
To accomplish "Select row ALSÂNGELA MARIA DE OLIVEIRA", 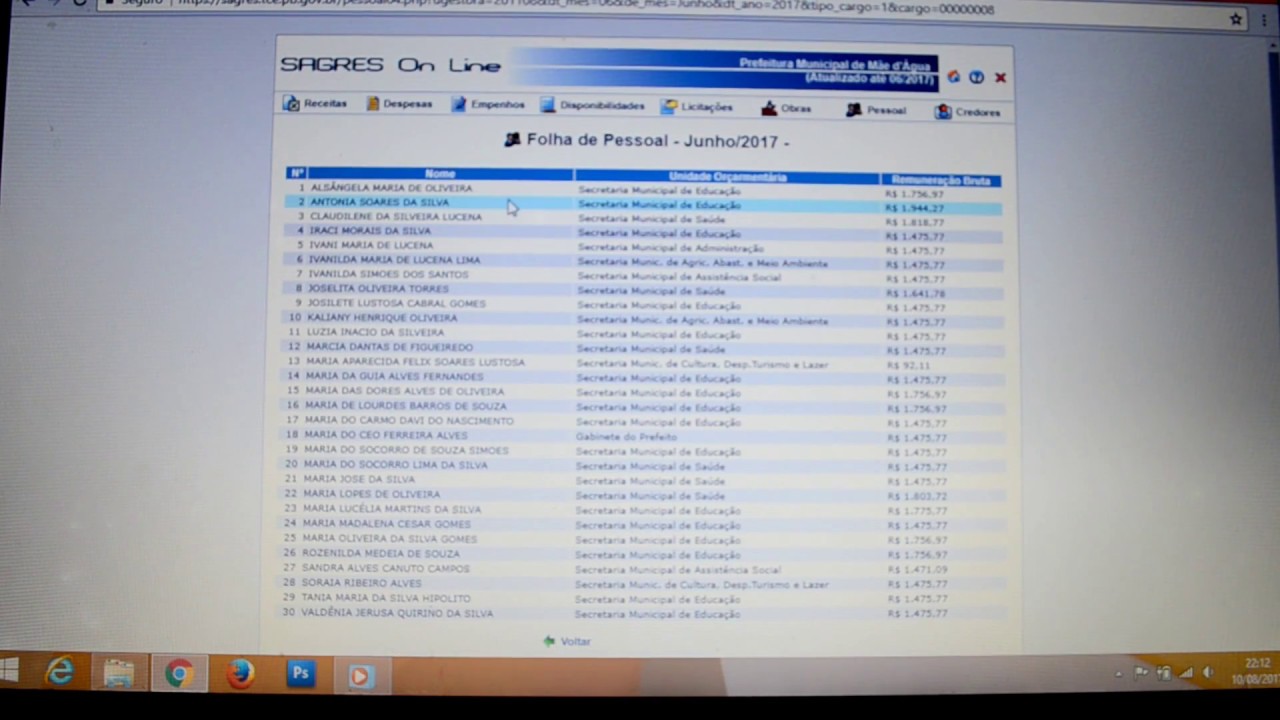I will click(x=643, y=190).
